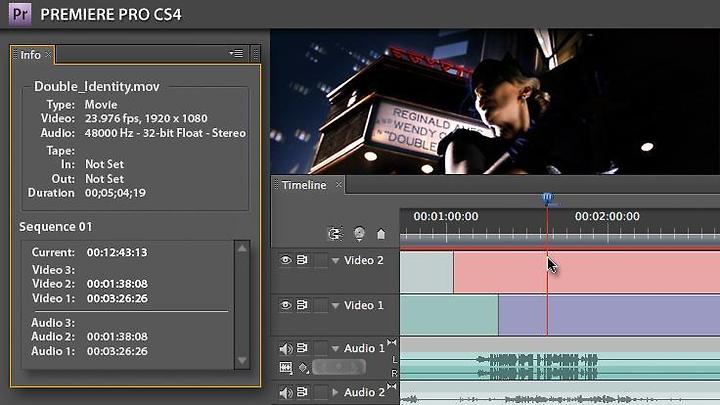Click the Audio 2 track name
720x405 pixels.
(365, 393)
